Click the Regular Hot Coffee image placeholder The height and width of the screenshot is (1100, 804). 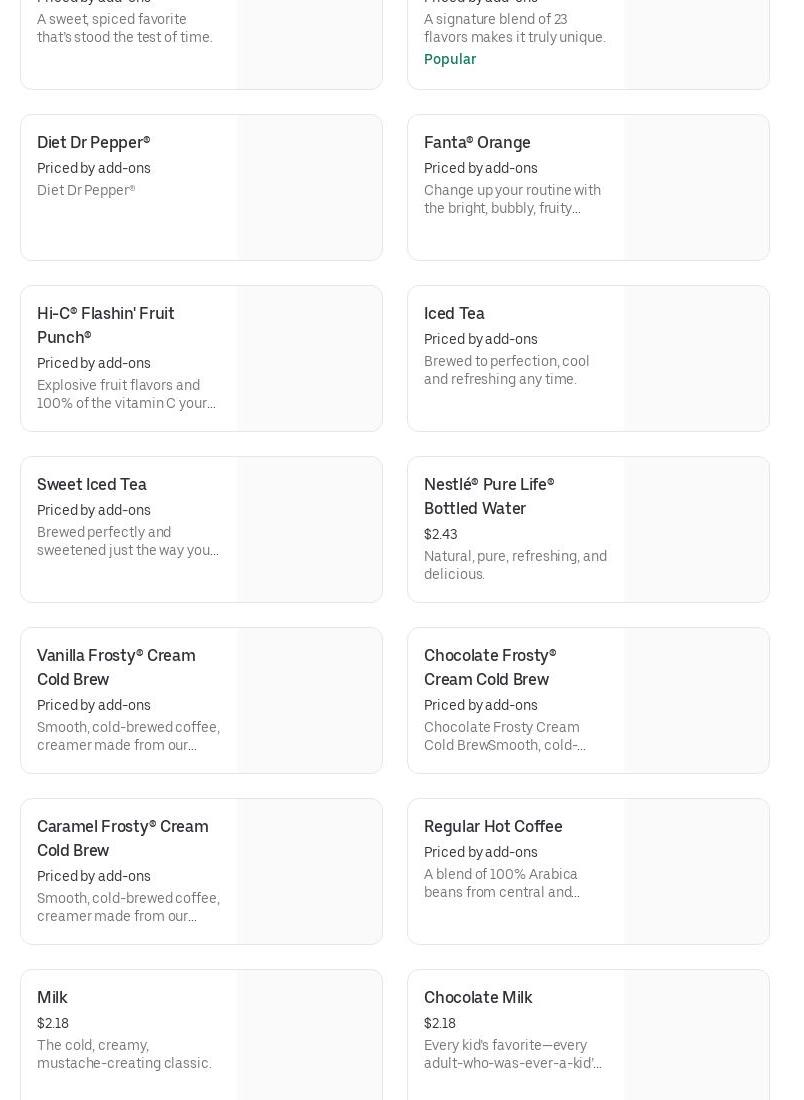(x=697, y=872)
